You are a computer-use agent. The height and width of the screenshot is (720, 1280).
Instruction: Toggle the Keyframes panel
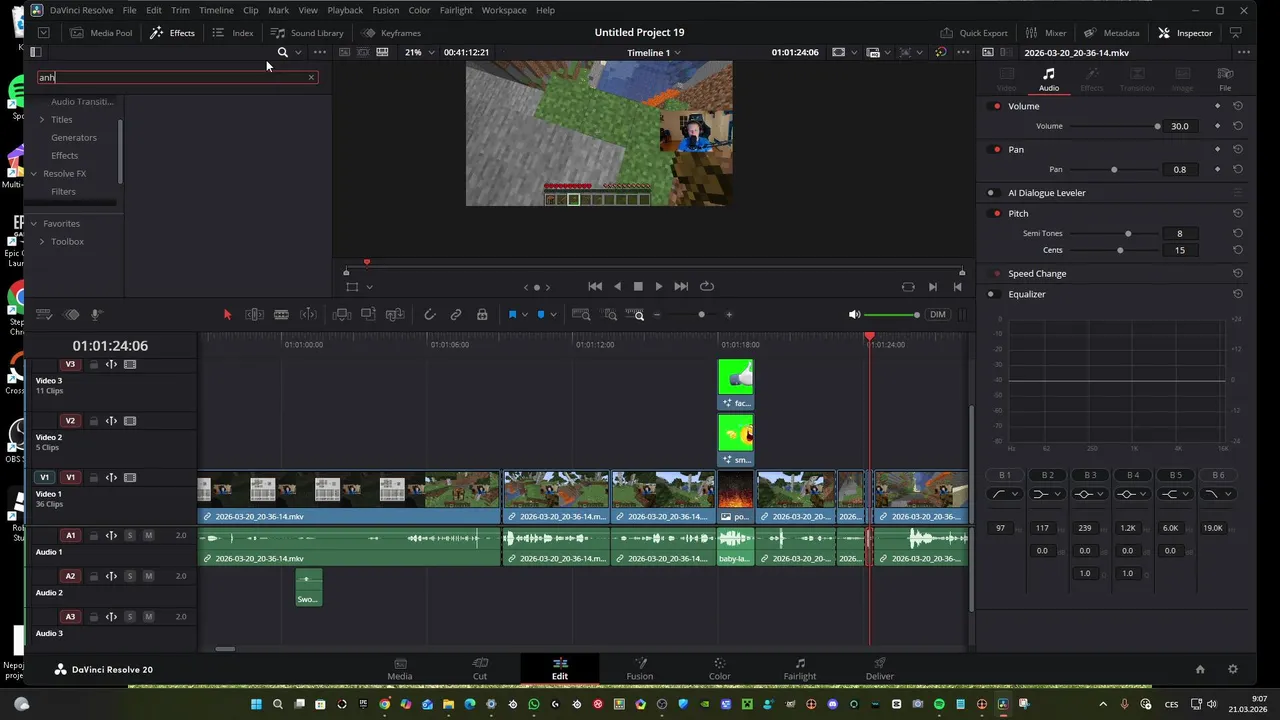[391, 33]
